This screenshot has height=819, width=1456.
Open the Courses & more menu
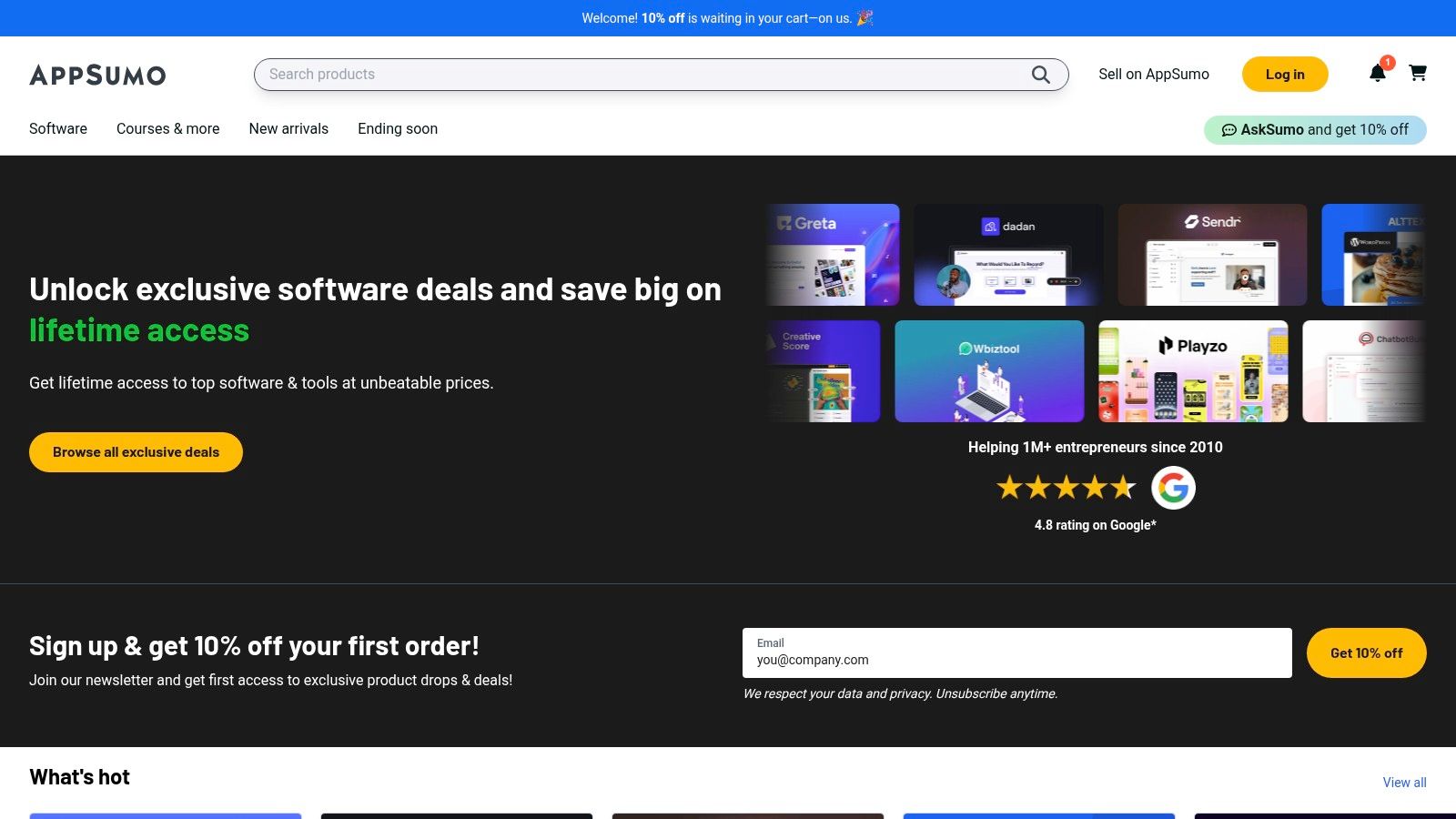pyautogui.click(x=167, y=128)
